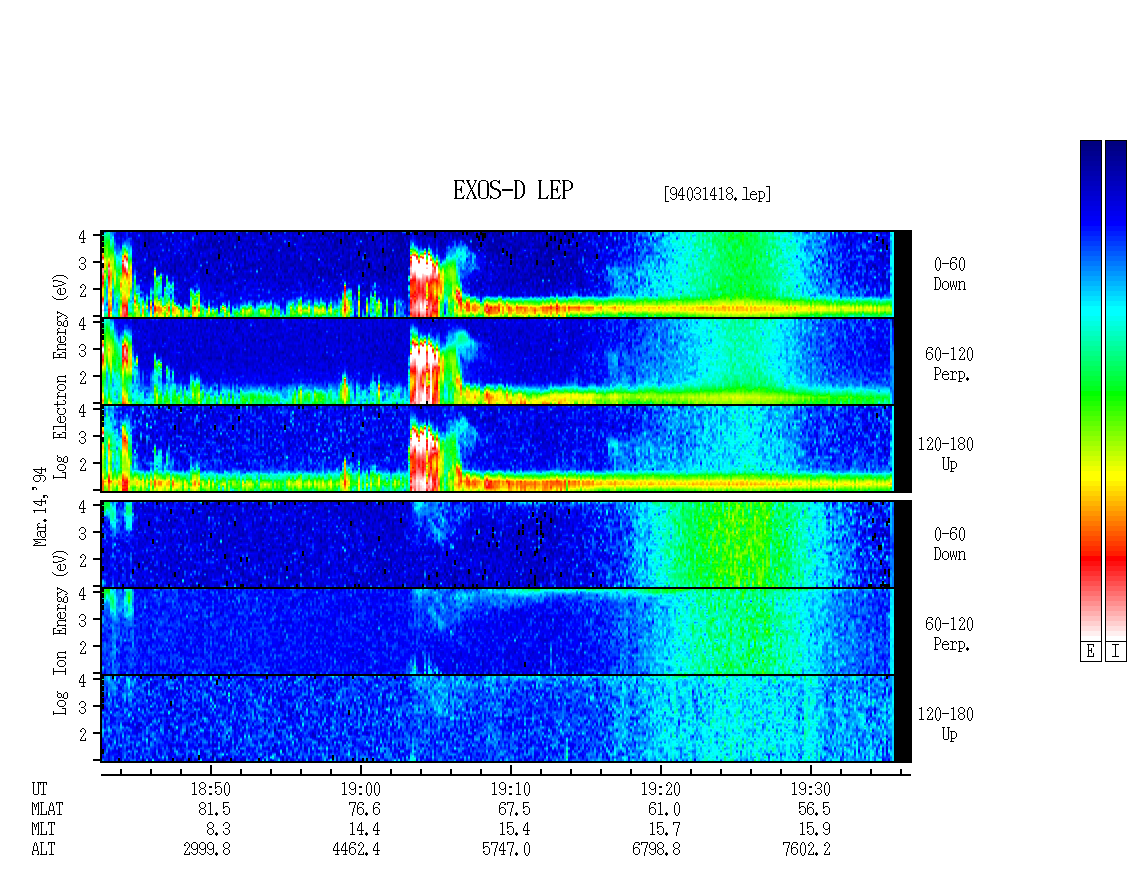1130x875 pixels.
Task: Click MLT value 15.7
Action: 664,830
